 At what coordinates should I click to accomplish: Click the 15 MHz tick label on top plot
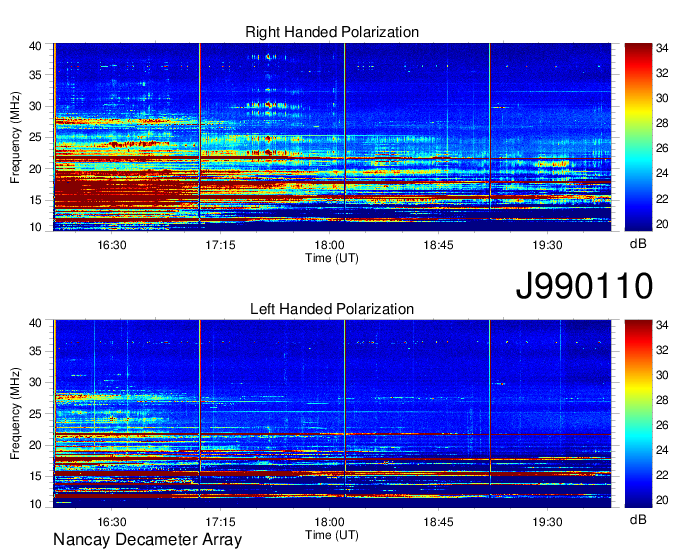pos(35,200)
